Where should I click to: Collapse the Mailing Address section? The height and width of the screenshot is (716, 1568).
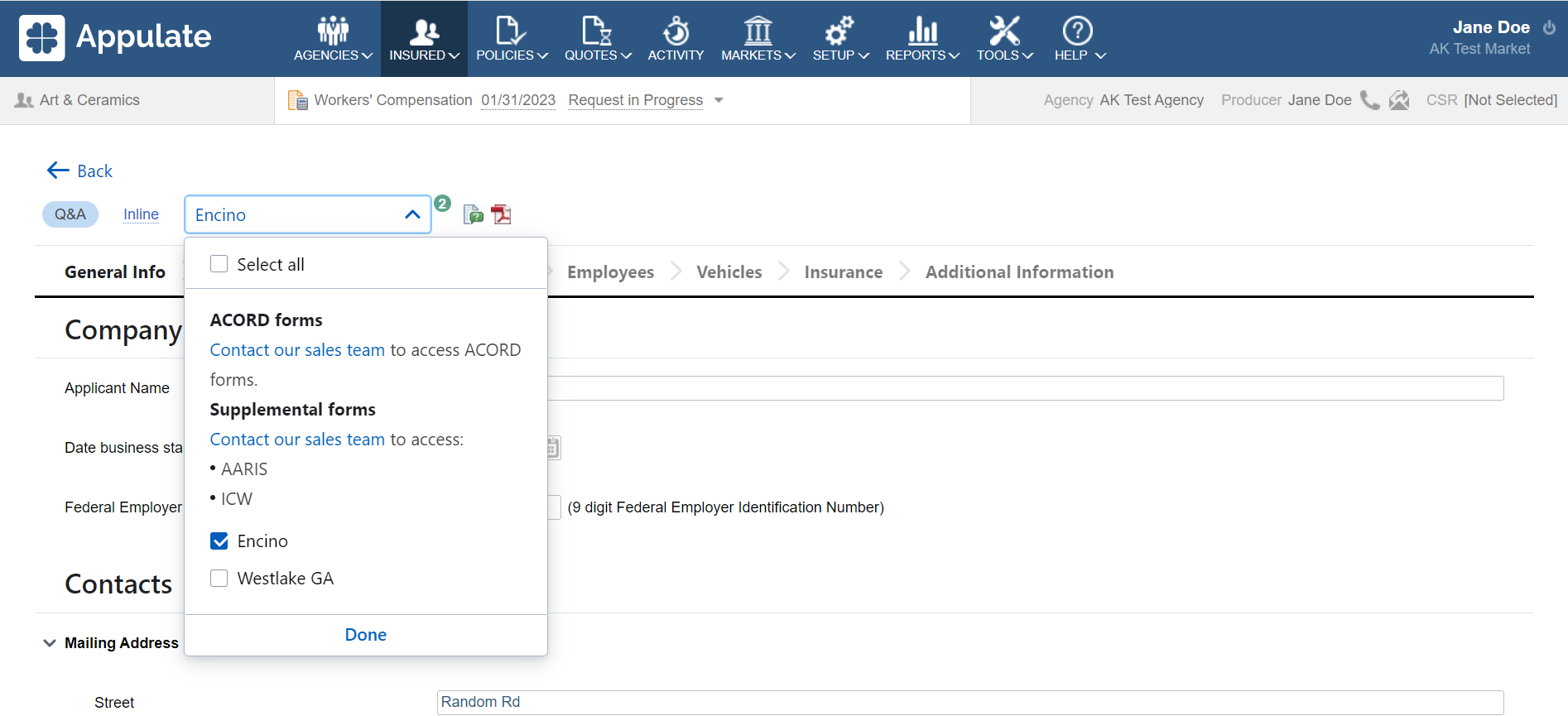(x=50, y=643)
